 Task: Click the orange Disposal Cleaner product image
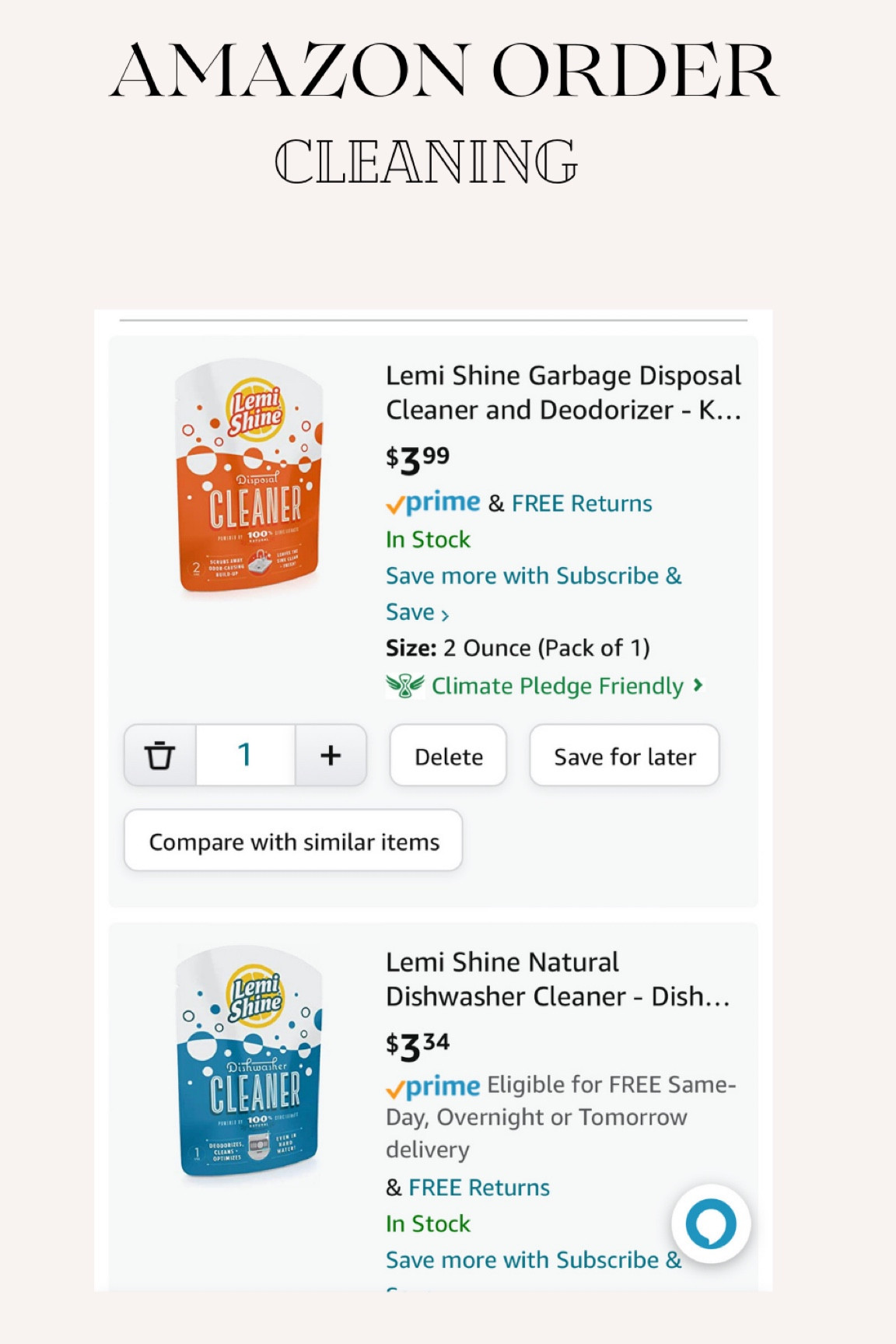coord(249,476)
